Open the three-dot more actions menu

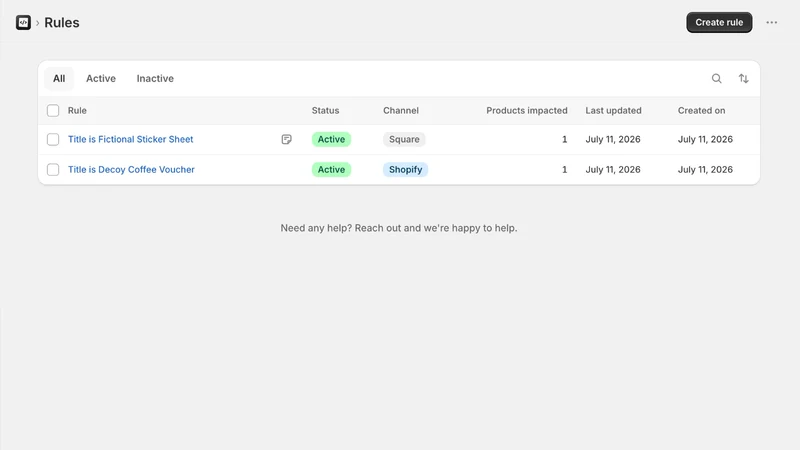(x=771, y=22)
